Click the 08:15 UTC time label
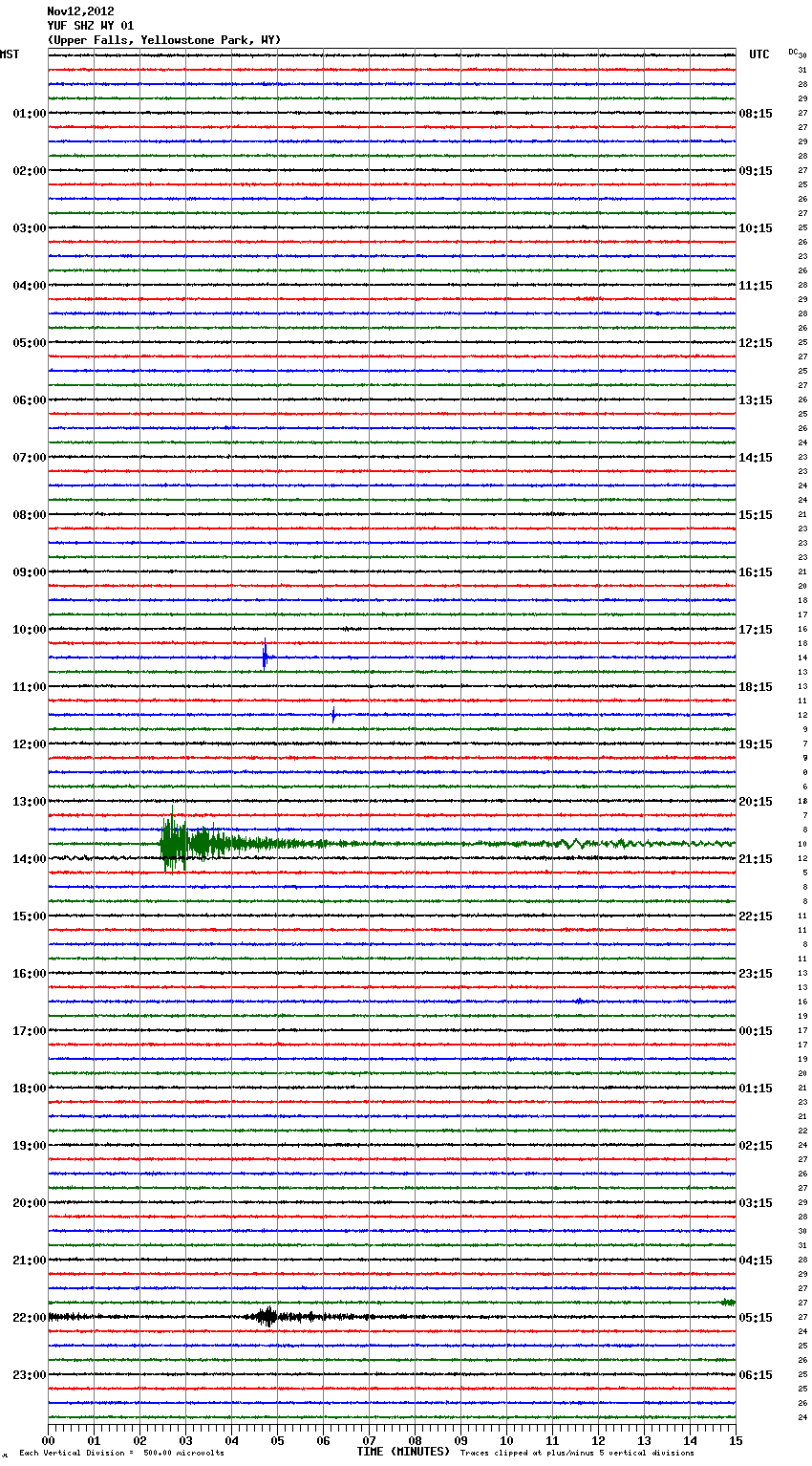Image resolution: width=812 pixels, height=1466 pixels. (756, 114)
